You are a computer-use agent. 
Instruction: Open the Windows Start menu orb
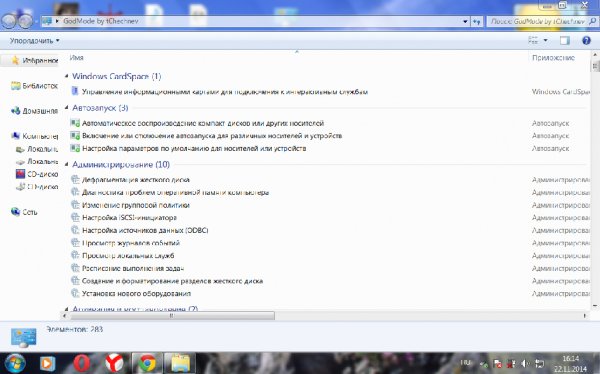[x=15, y=363]
